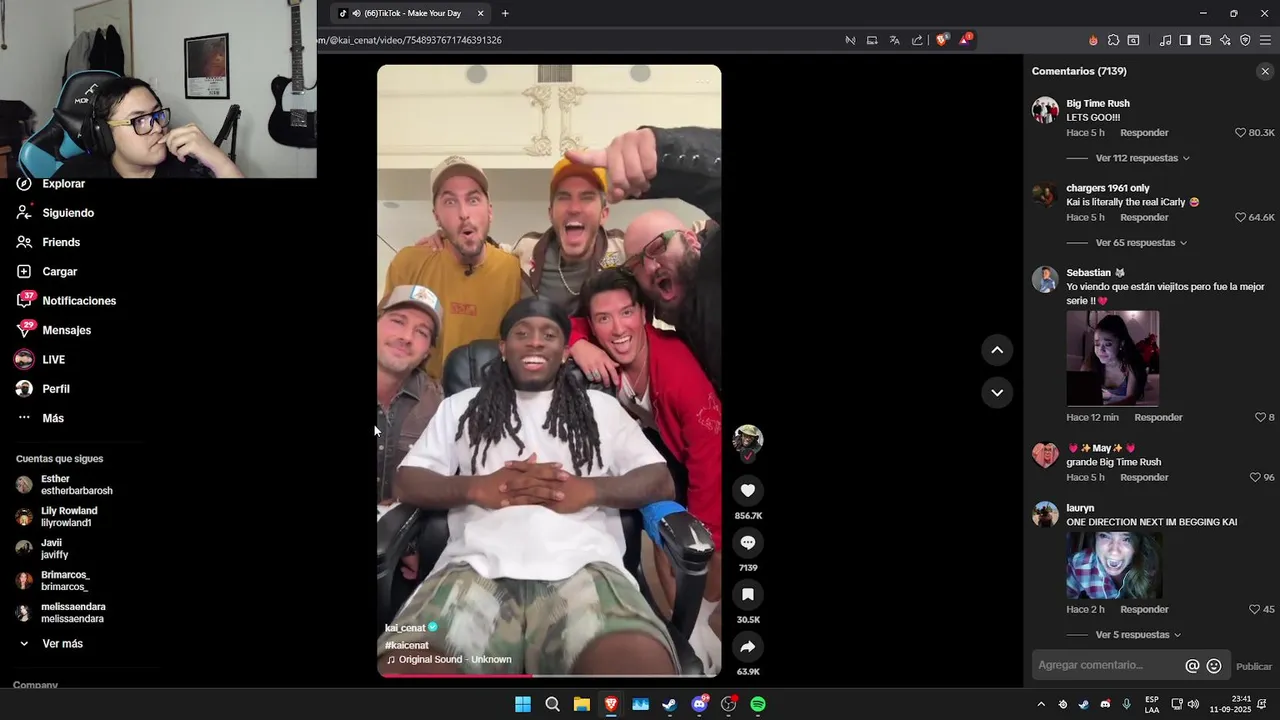The height and width of the screenshot is (720, 1280).
Task: Open lauryn's comment image thumbnail
Action: pos(1114,565)
